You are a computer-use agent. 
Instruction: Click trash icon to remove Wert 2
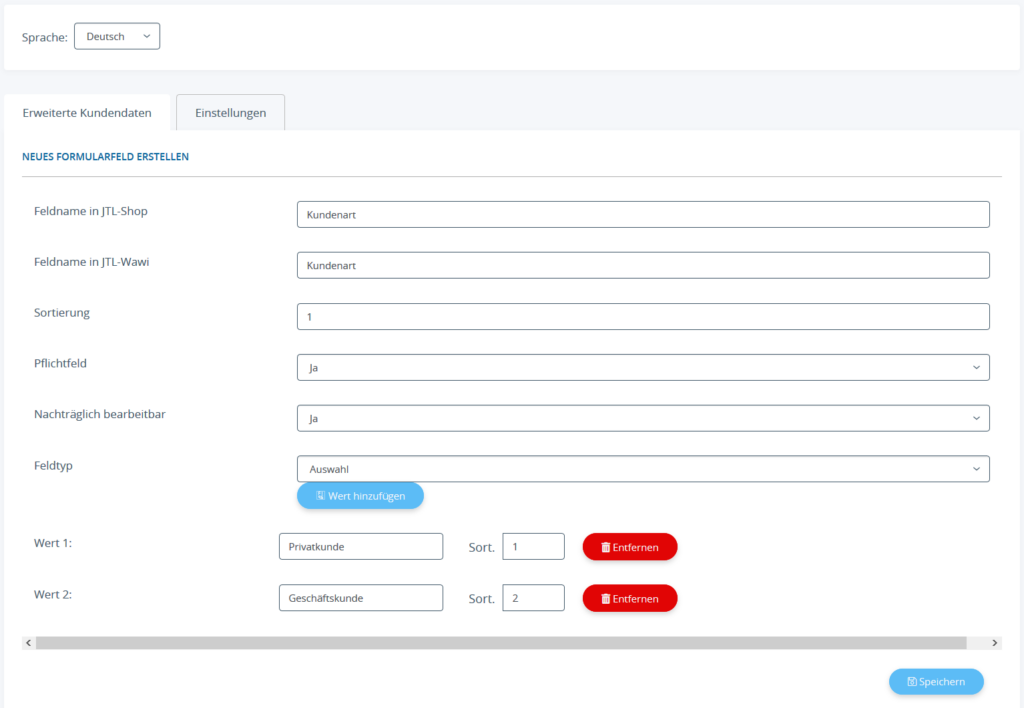pyautogui.click(x=606, y=598)
